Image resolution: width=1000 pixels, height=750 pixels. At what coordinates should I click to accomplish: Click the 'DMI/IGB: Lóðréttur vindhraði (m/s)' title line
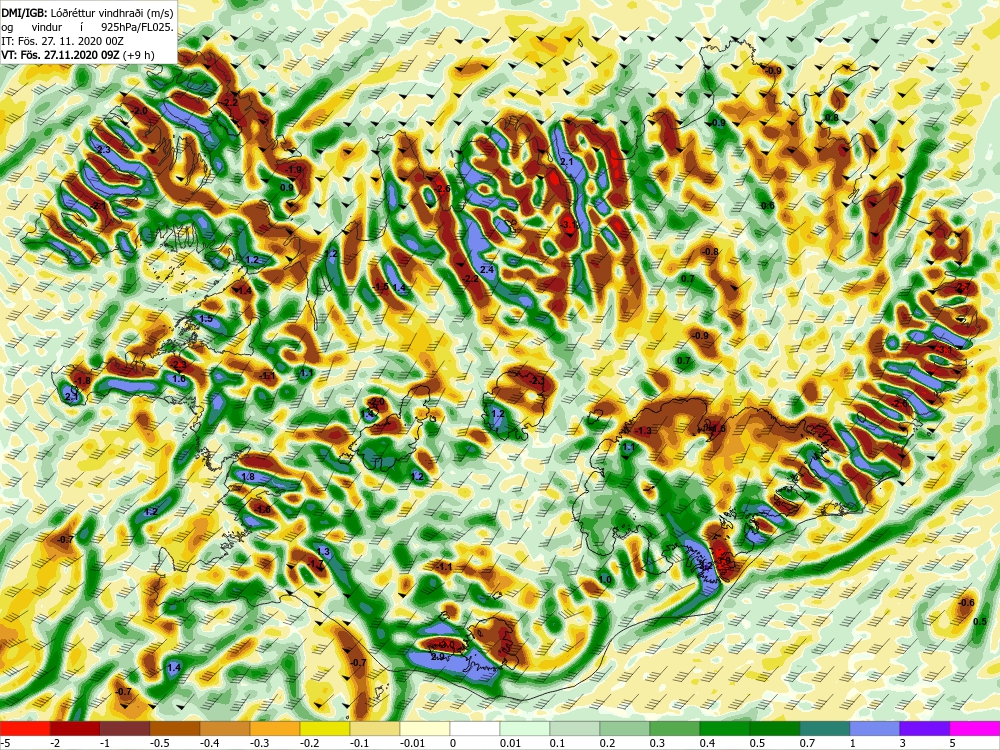tap(88, 13)
